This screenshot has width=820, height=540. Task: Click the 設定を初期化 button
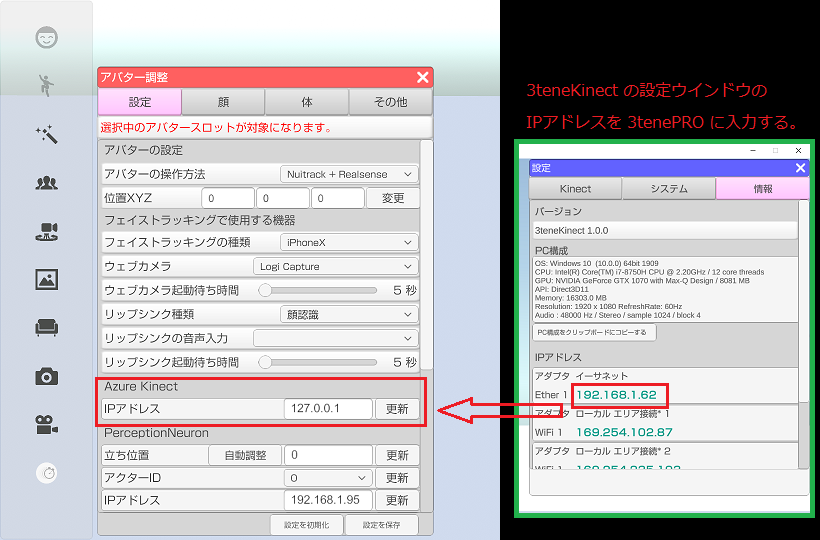[x=306, y=525]
